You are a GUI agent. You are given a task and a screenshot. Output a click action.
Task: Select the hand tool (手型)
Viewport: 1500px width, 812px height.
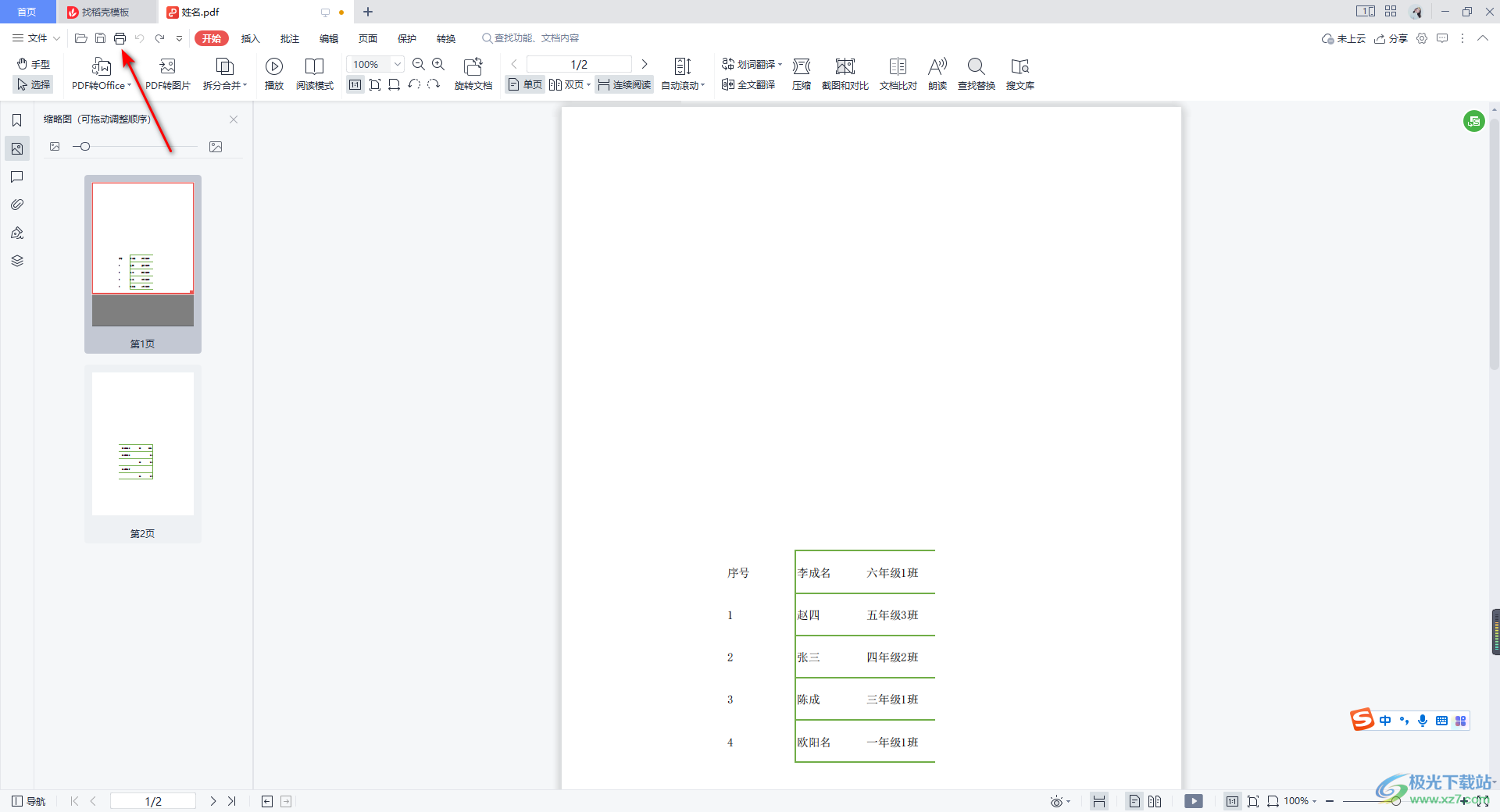tap(34, 64)
